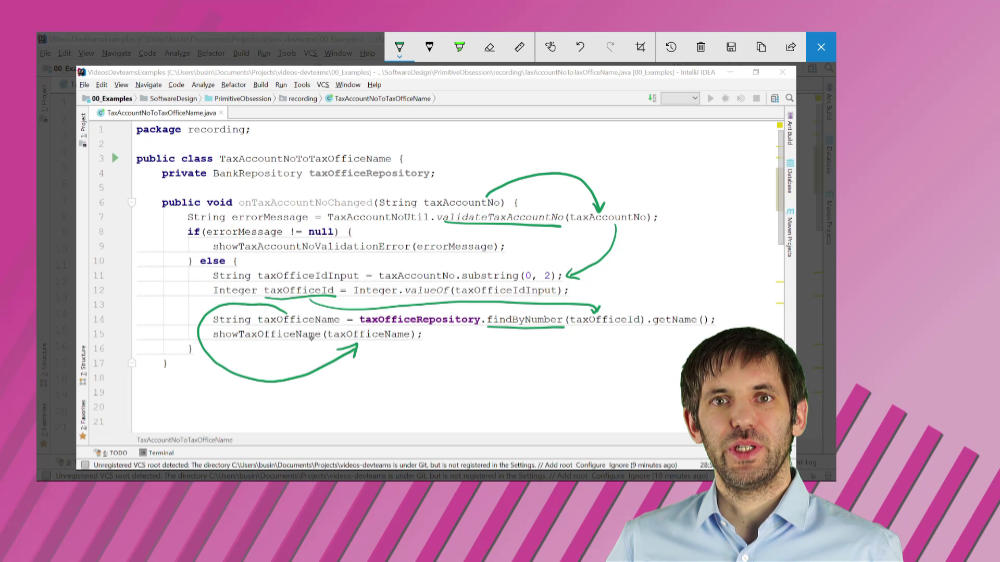The width and height of the screenshot is (1000, 562).
Task: Click the undo arrow in the annotation toolbar
Action: [x=580, y=47]
